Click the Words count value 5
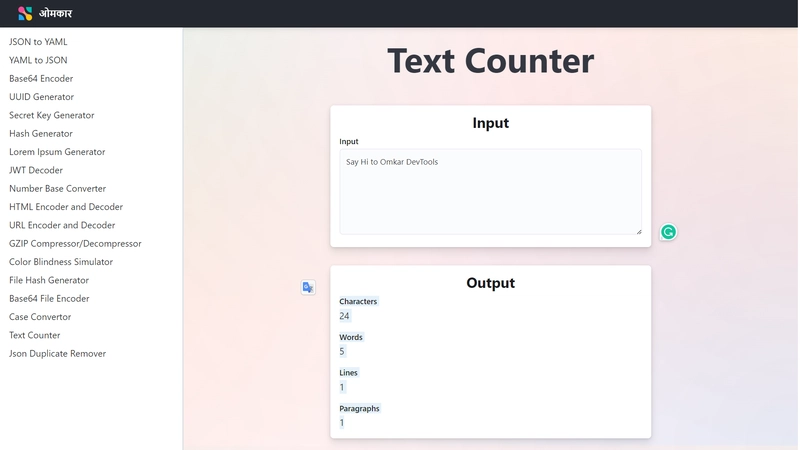 click(x=342, y=352)
